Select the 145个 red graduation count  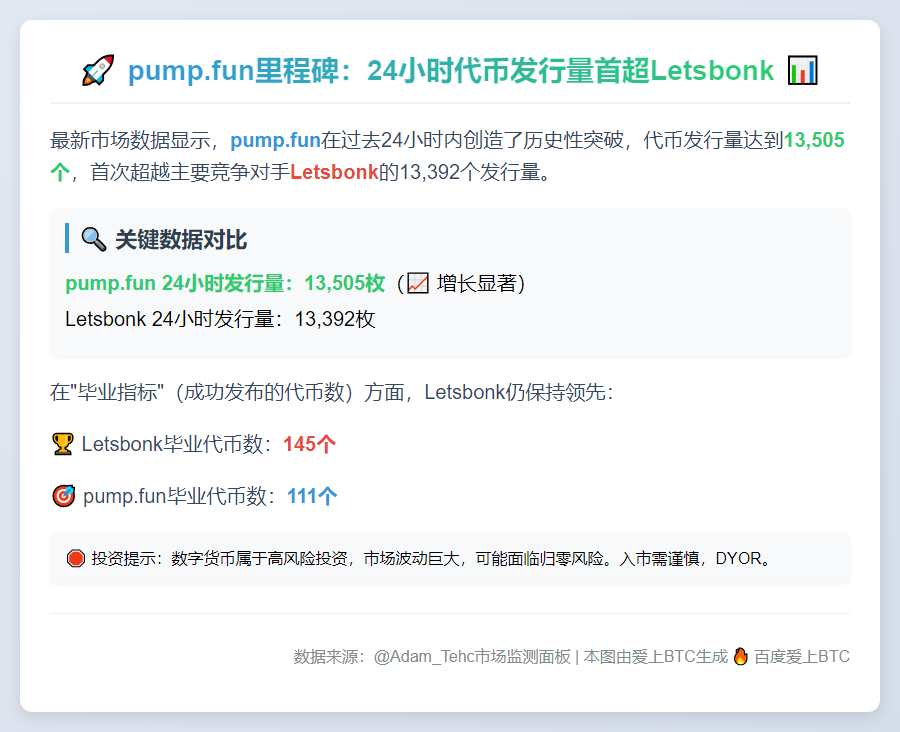(x=310, y=443)
